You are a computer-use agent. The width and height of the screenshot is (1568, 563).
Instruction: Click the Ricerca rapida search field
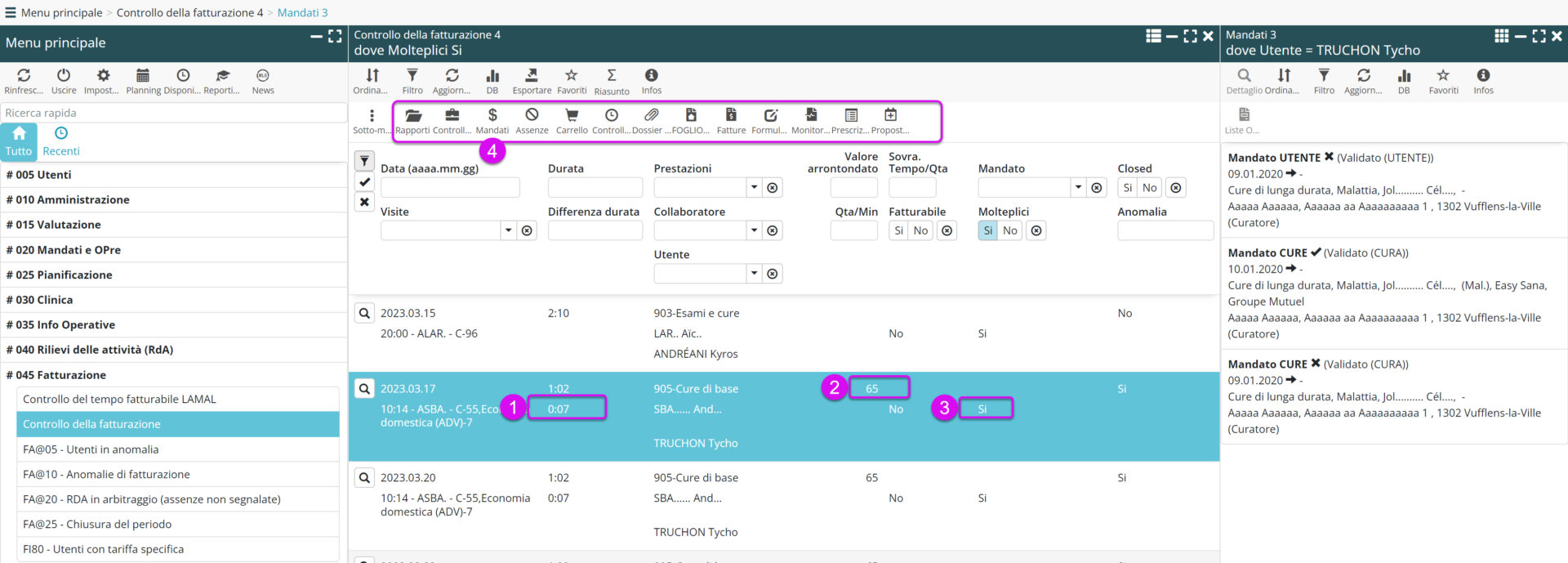173,113
